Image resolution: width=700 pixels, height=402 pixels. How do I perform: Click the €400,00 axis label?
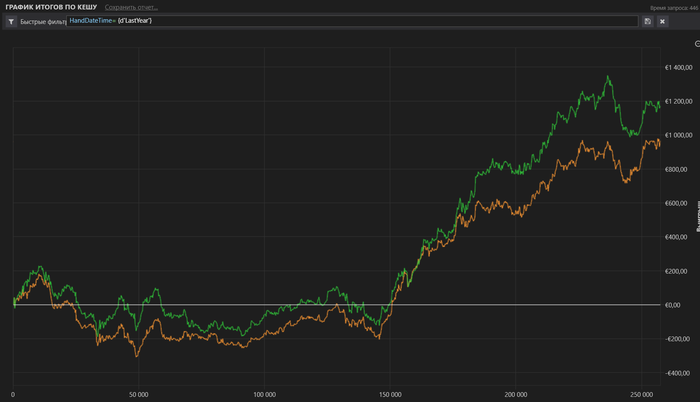[x=676, y=237]
